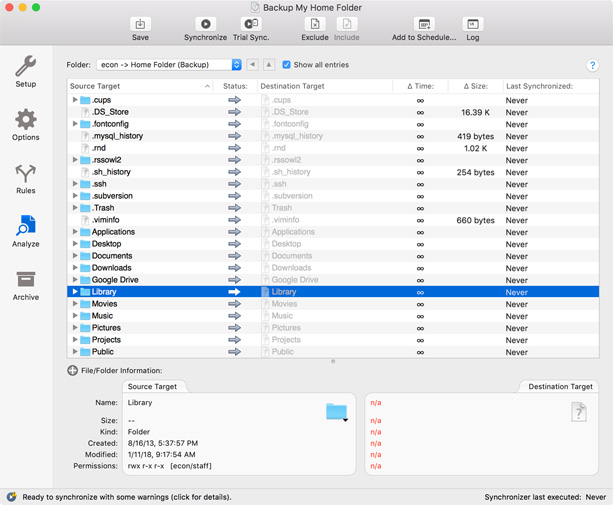Viewport: 613px width, 505px height.
Task: Select the .viminfo file row
Action: 333,220
